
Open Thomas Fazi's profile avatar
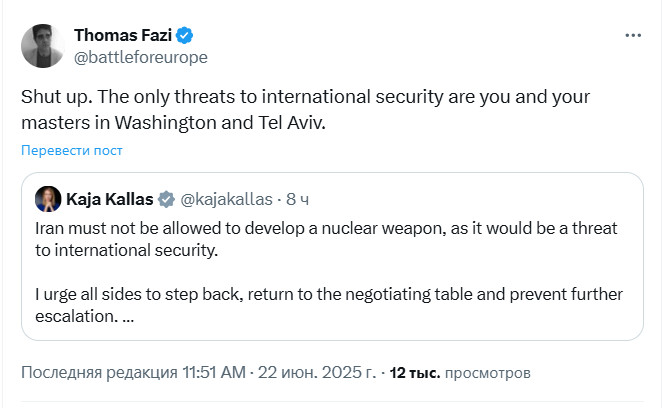coord(42,46)
